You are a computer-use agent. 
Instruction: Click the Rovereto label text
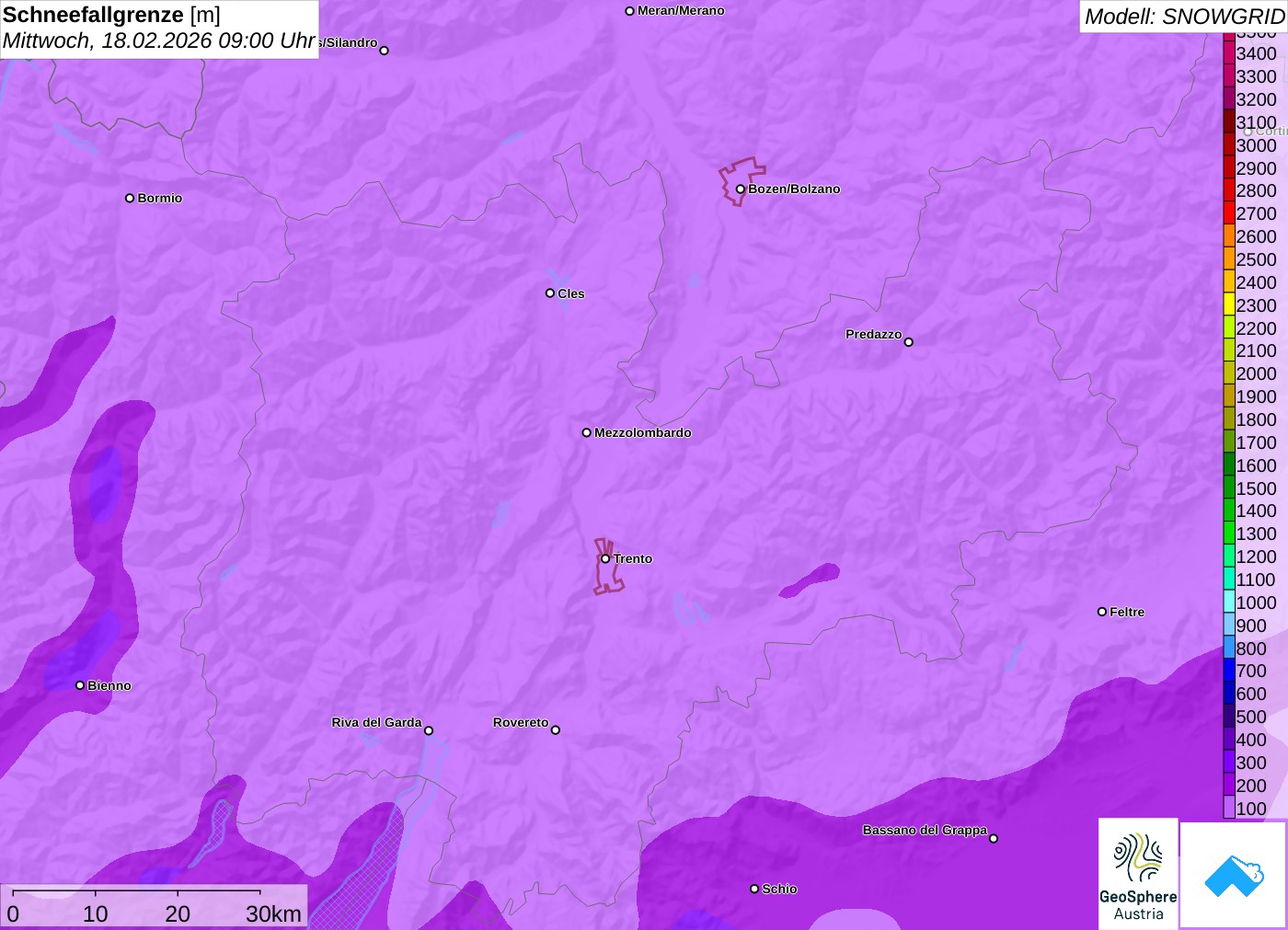[521, 722]
